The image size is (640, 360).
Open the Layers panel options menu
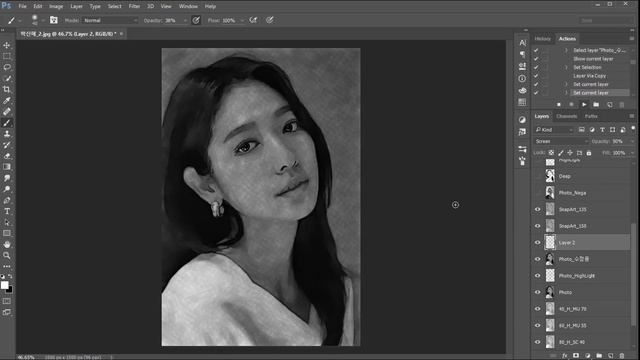pyautogui.click(x=631, y=116)
